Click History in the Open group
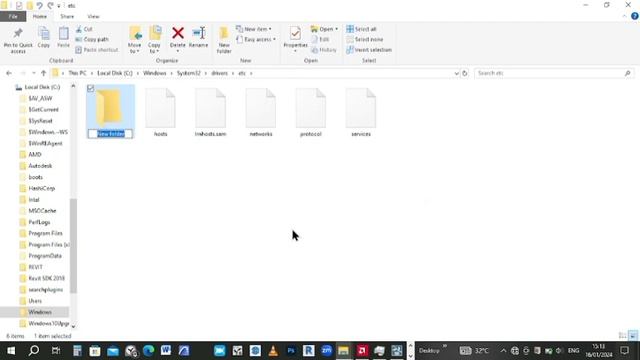The width and height of the screenshot is (640, 360). (x=324, y=50)
